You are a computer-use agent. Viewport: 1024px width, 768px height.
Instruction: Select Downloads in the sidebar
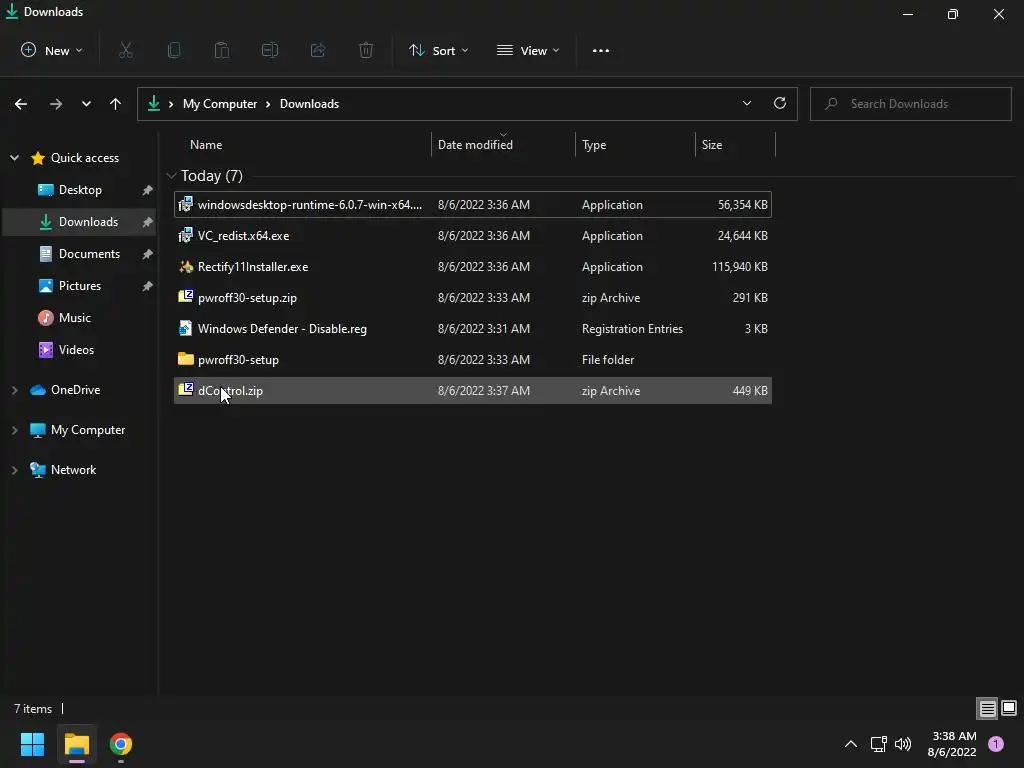(x=80, y=222)
